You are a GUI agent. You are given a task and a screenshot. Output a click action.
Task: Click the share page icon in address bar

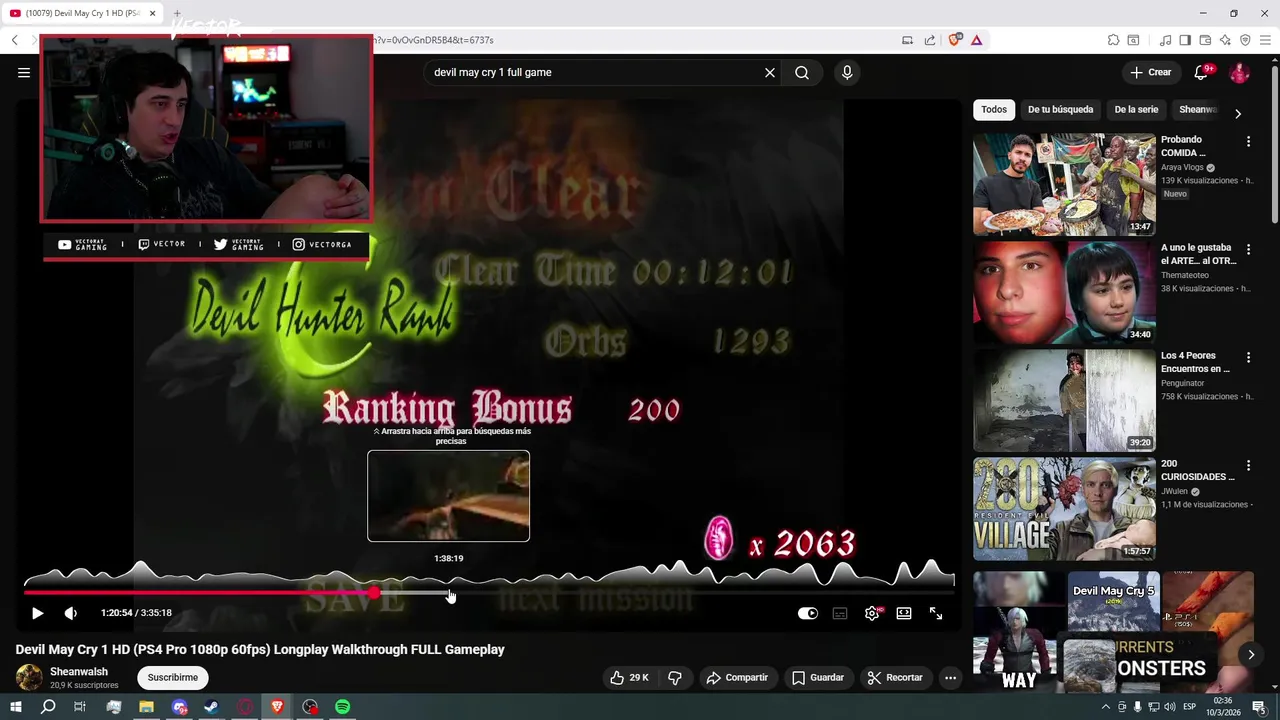click(x=930, y=40)
